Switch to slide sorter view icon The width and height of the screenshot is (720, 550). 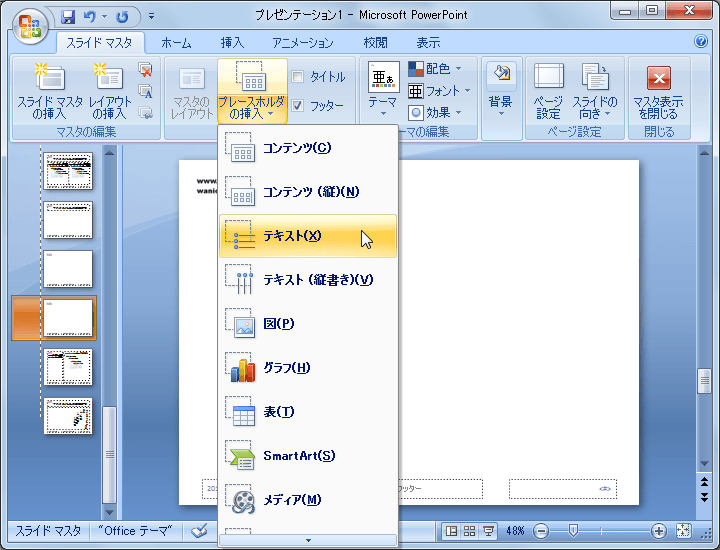point(470,531)
